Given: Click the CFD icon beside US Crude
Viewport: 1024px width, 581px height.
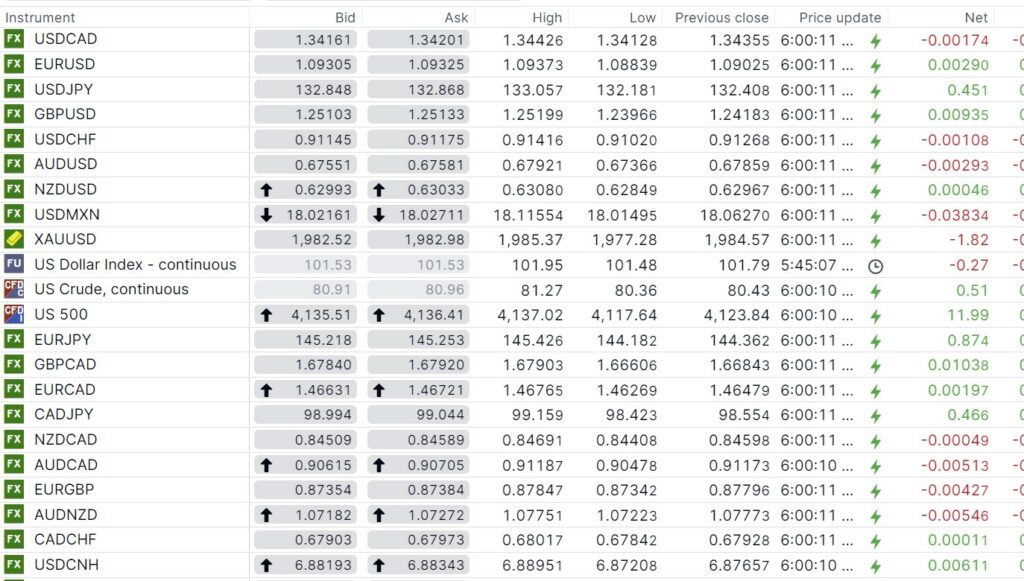Looking at the screenshot, I should pyautogui.click(x=14, y=289).
